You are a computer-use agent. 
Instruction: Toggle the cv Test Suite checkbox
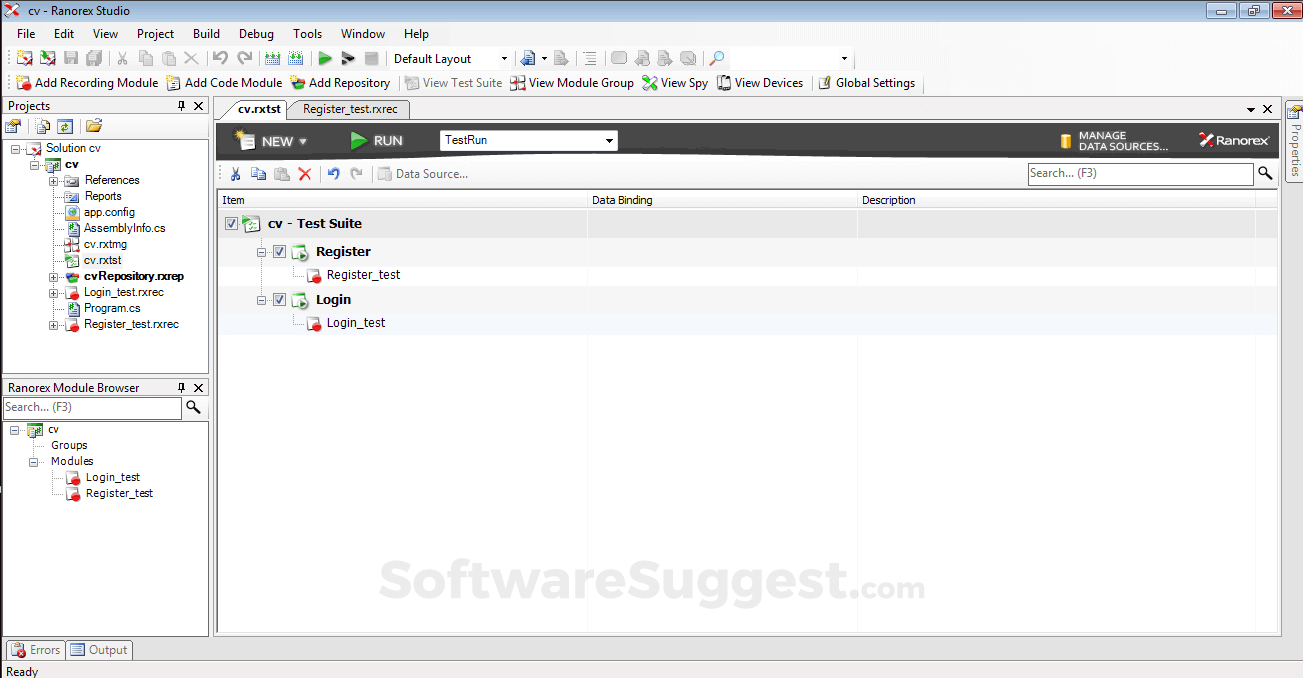[231, 223]
